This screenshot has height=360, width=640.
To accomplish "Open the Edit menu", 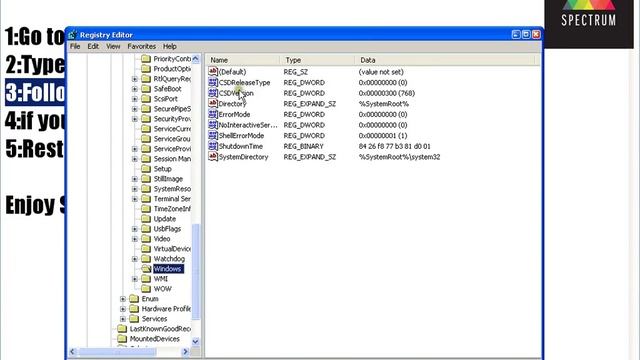I will tap(93, 47).
